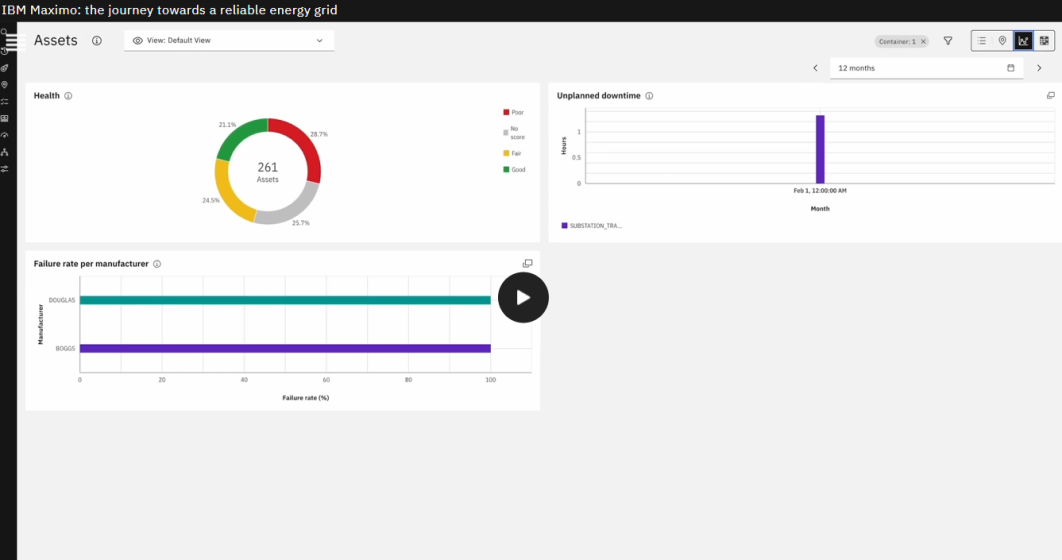Click the BOGGS manufacturer label
Image resolution: width=1062 pixels, height=560 pixels.
(x=65, y=348)
